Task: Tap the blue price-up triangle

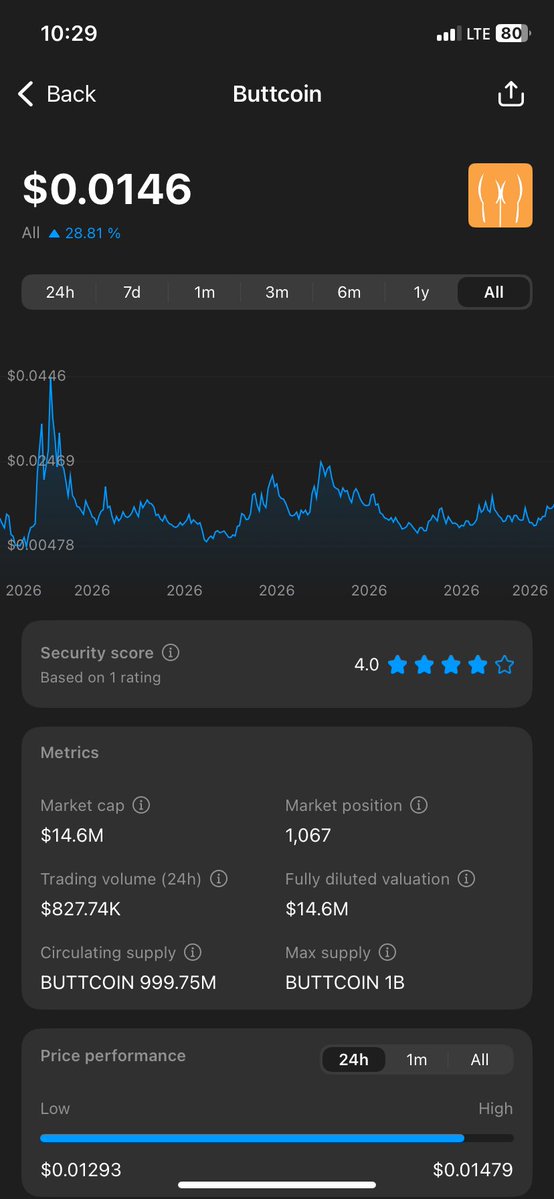Action: (54, 233)
